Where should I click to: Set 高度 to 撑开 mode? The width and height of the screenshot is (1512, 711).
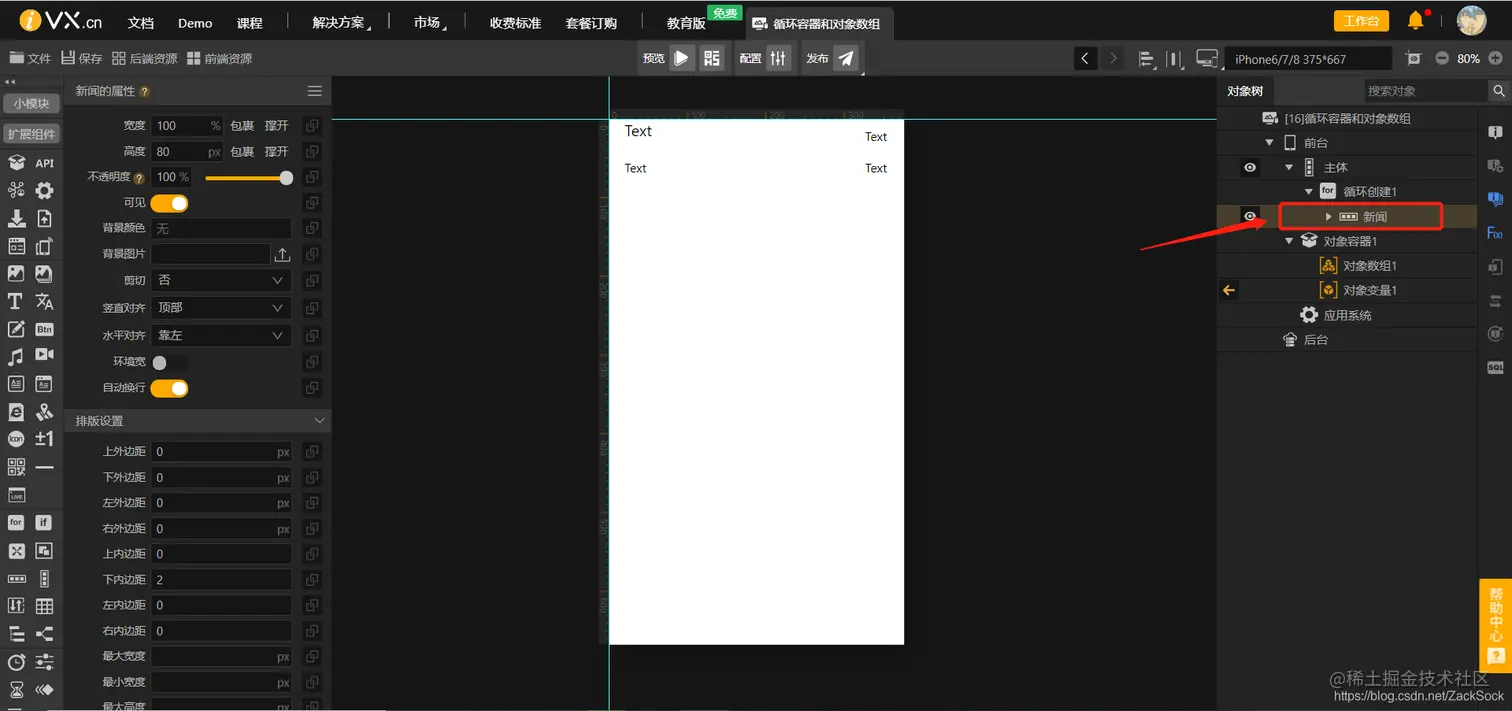point(276,152)
